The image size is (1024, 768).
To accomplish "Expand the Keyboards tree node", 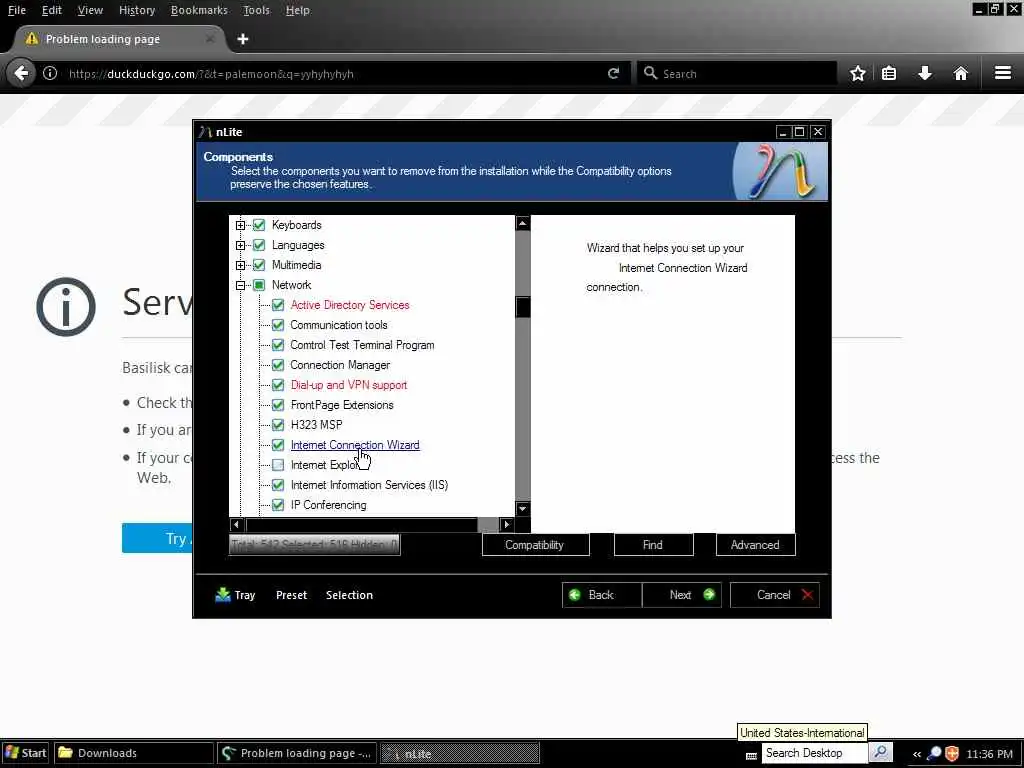I will (240, 225).
